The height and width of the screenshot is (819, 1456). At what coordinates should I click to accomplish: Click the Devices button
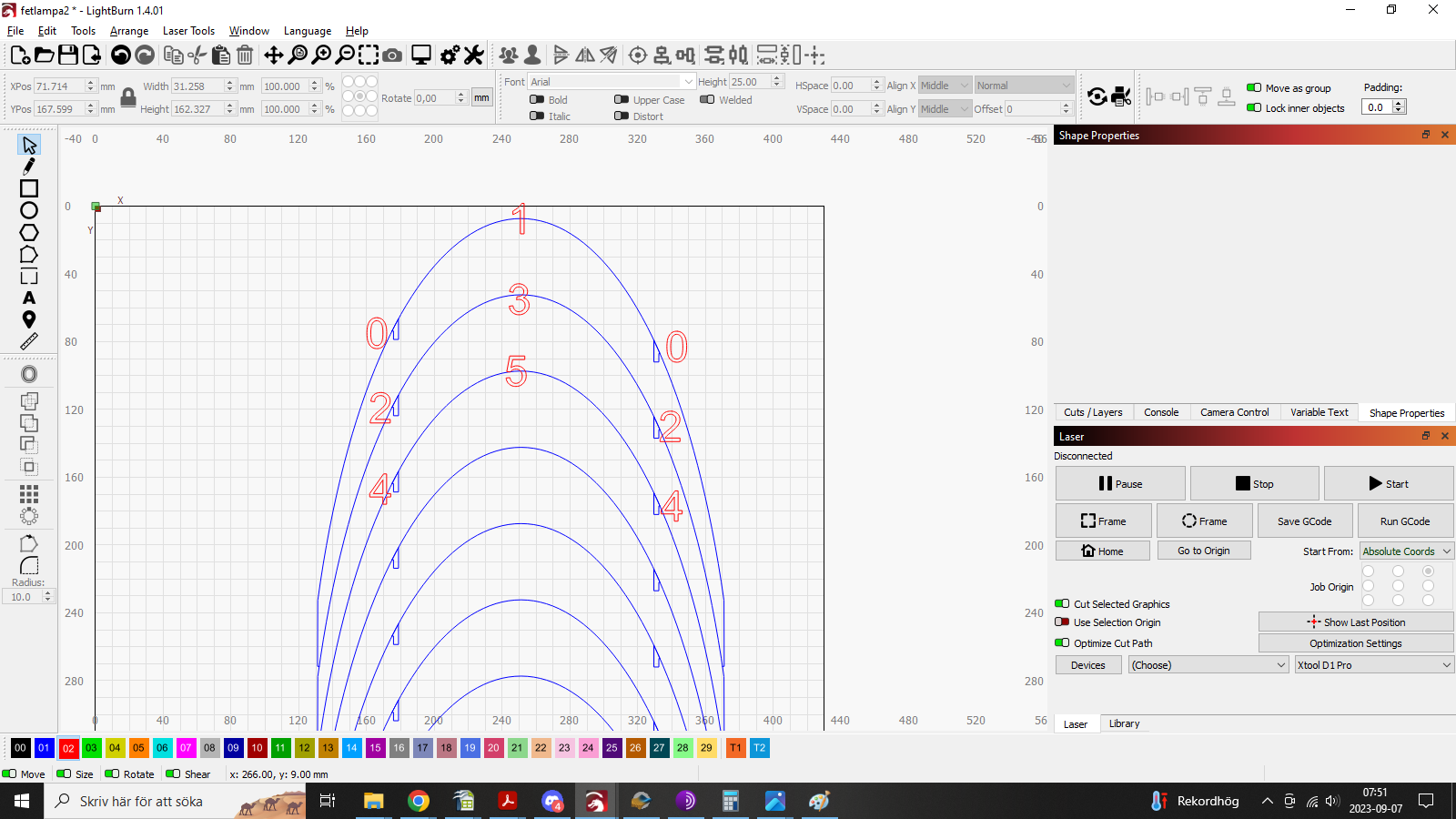tap(1088, 665)
